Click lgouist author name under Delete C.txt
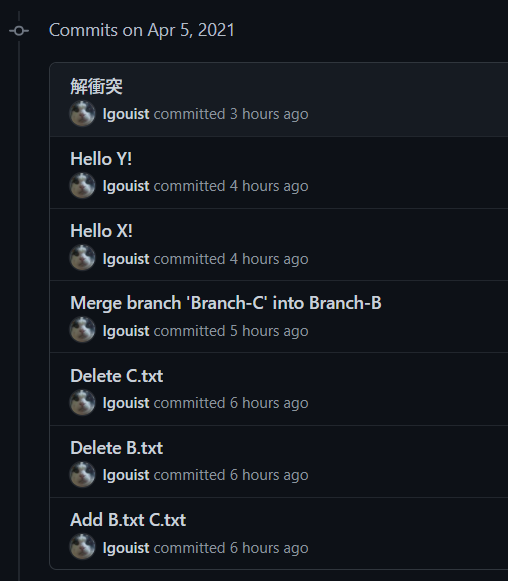The height and width of the screenshot is (581, 508). coord(126,403)
